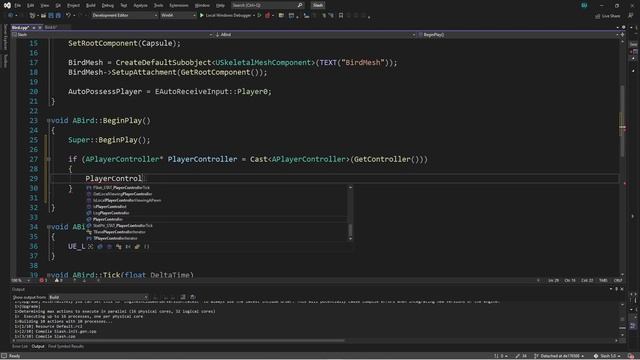Click the IntelliSense scroll up arrow
Screen dimensions: 640x360
[x=350, y=187]
